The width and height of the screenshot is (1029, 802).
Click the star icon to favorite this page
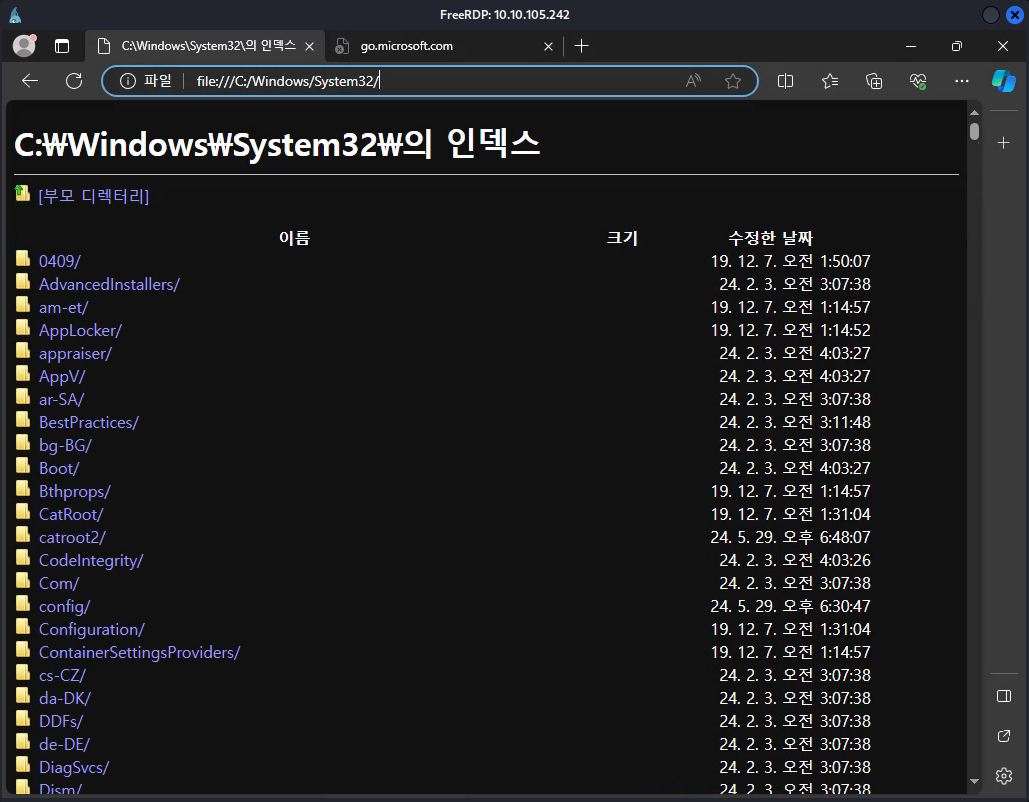click(x=733, y=81)
